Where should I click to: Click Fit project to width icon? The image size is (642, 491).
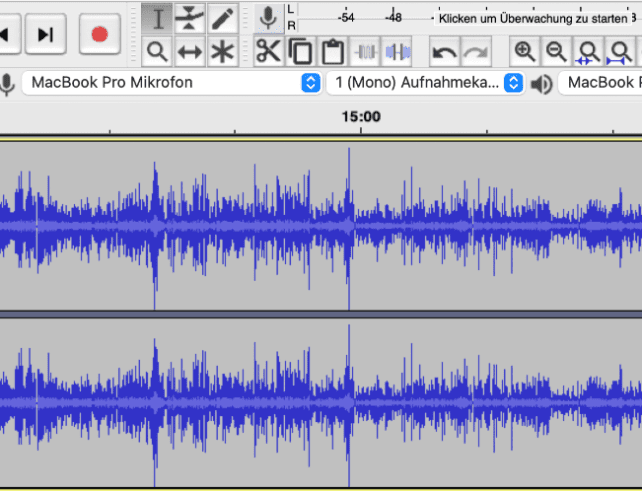pos(620,52)
